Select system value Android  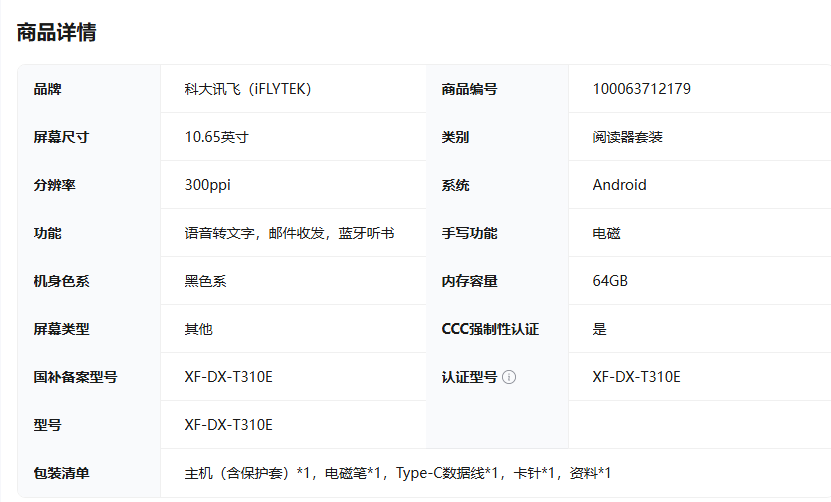pyautogui.click(x=619, y=185)
